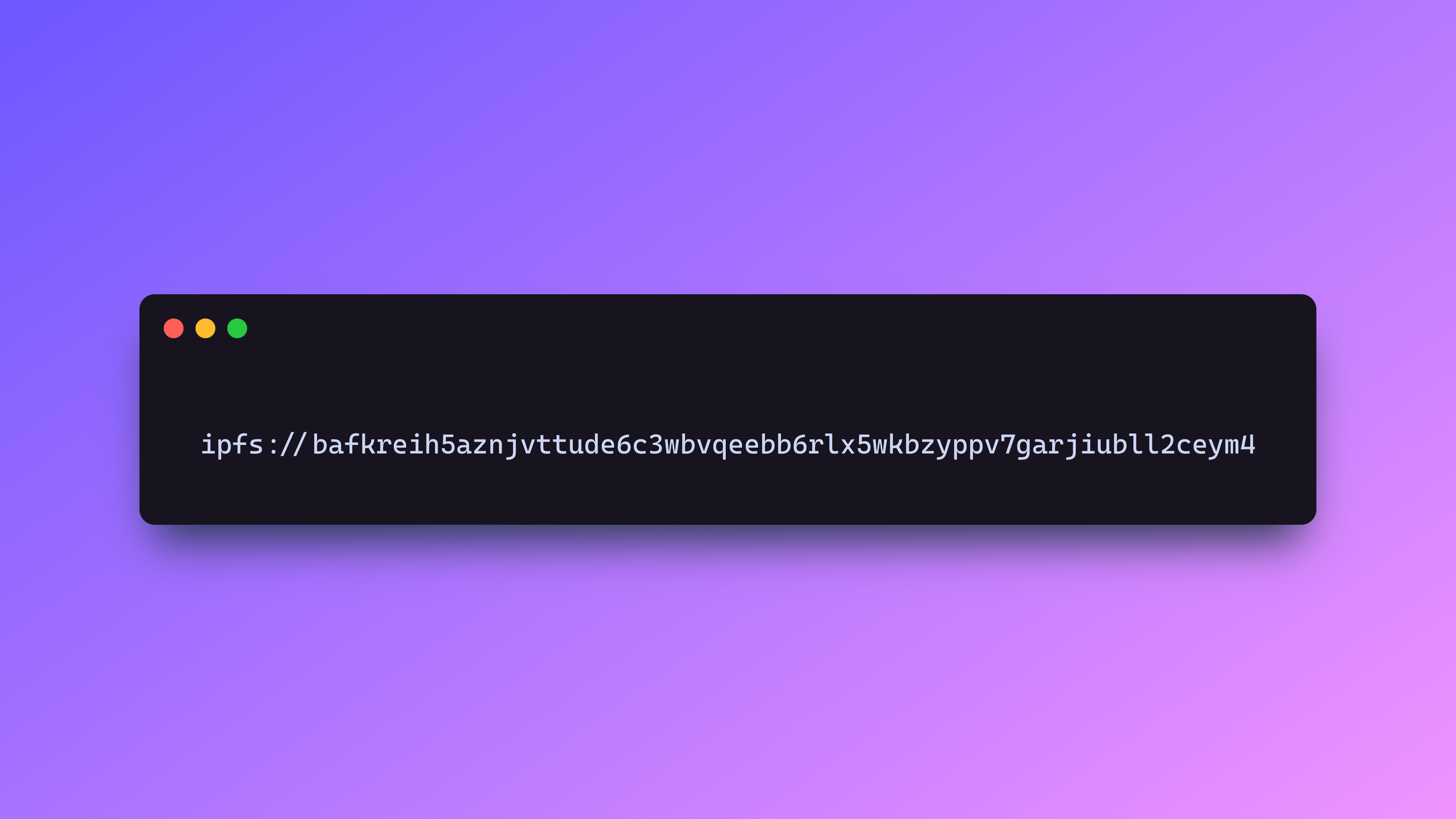The width and height of the screenshot is (1456, 819).
Task: Click the digit 2 in the CID
Action: [1168, 445]
